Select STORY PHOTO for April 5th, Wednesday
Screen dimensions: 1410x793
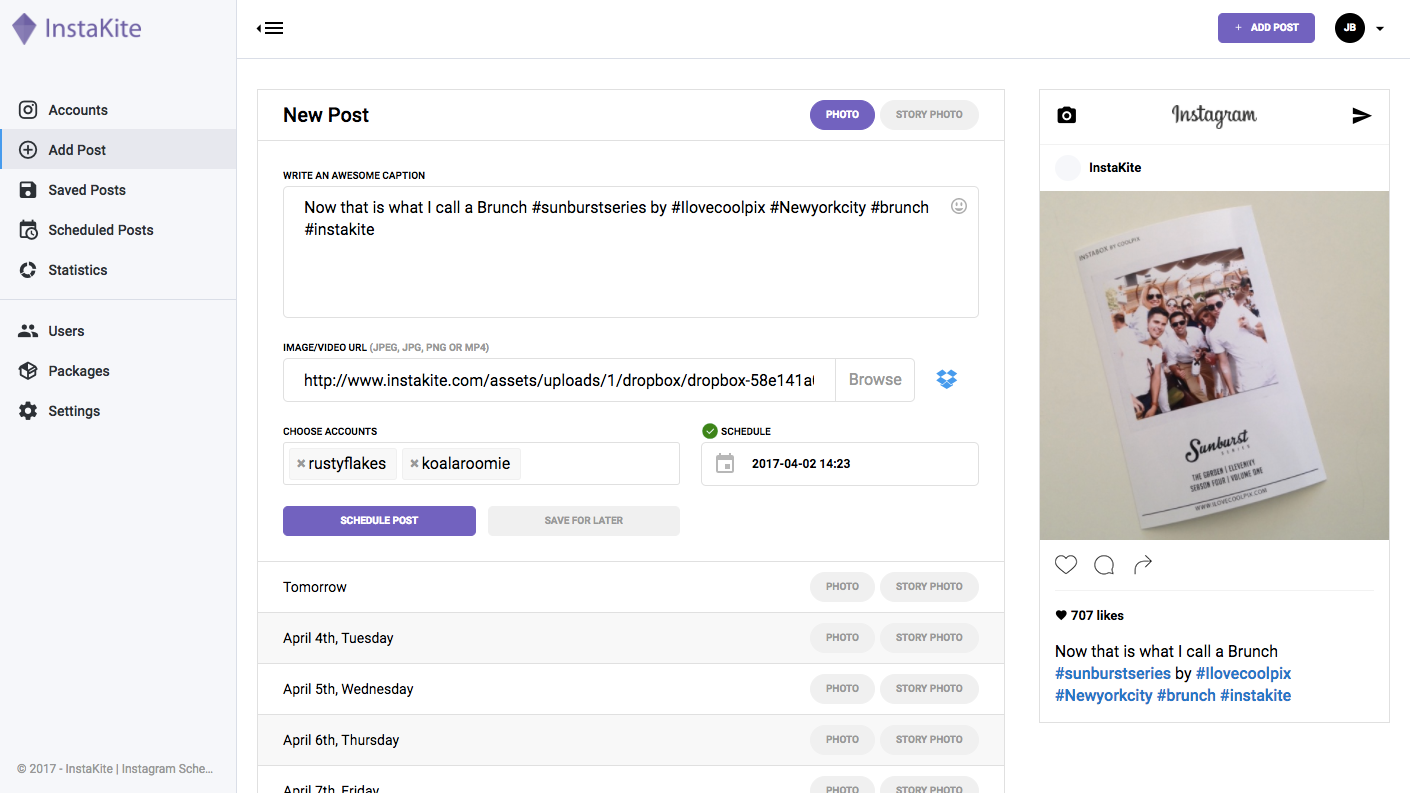point(929,689)
